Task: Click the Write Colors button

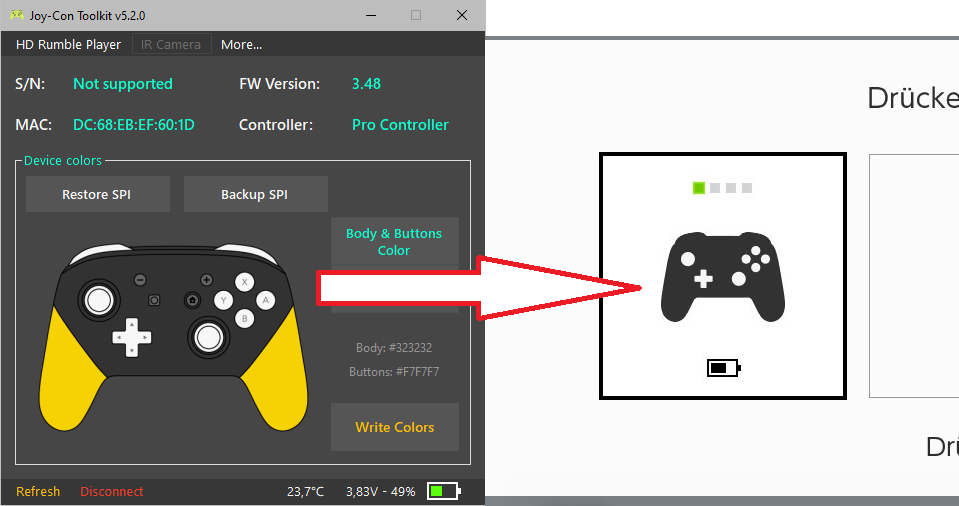Action: click(394, 427)
